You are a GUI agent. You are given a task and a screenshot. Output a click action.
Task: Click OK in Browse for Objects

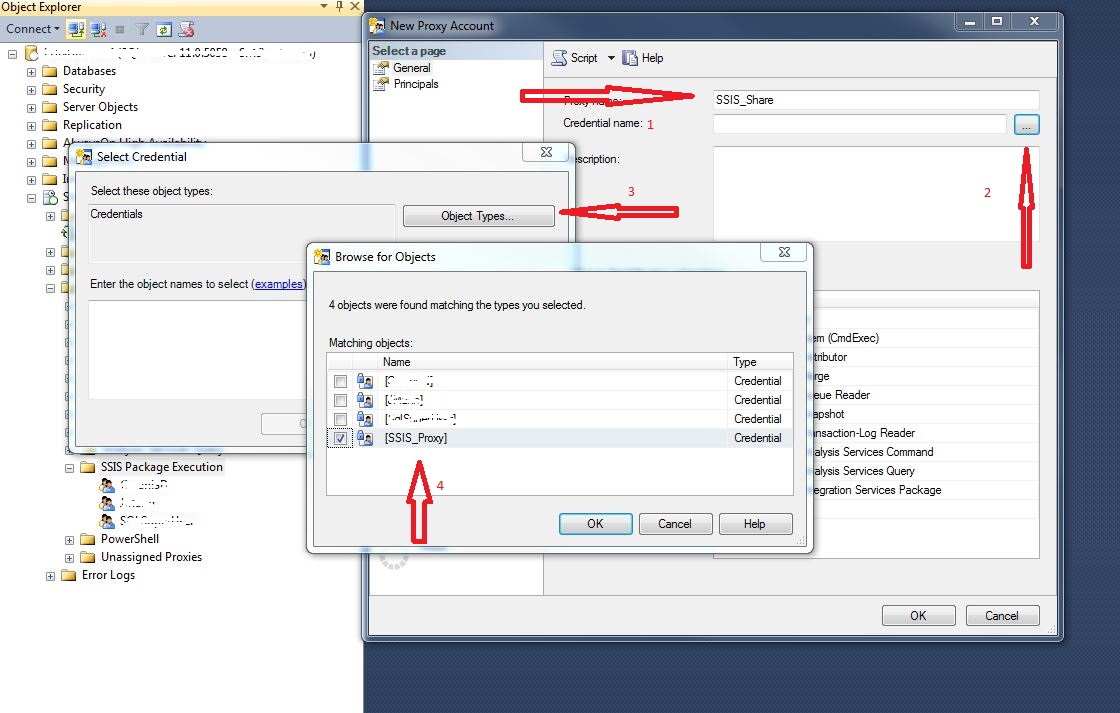[x=595, y=524]
